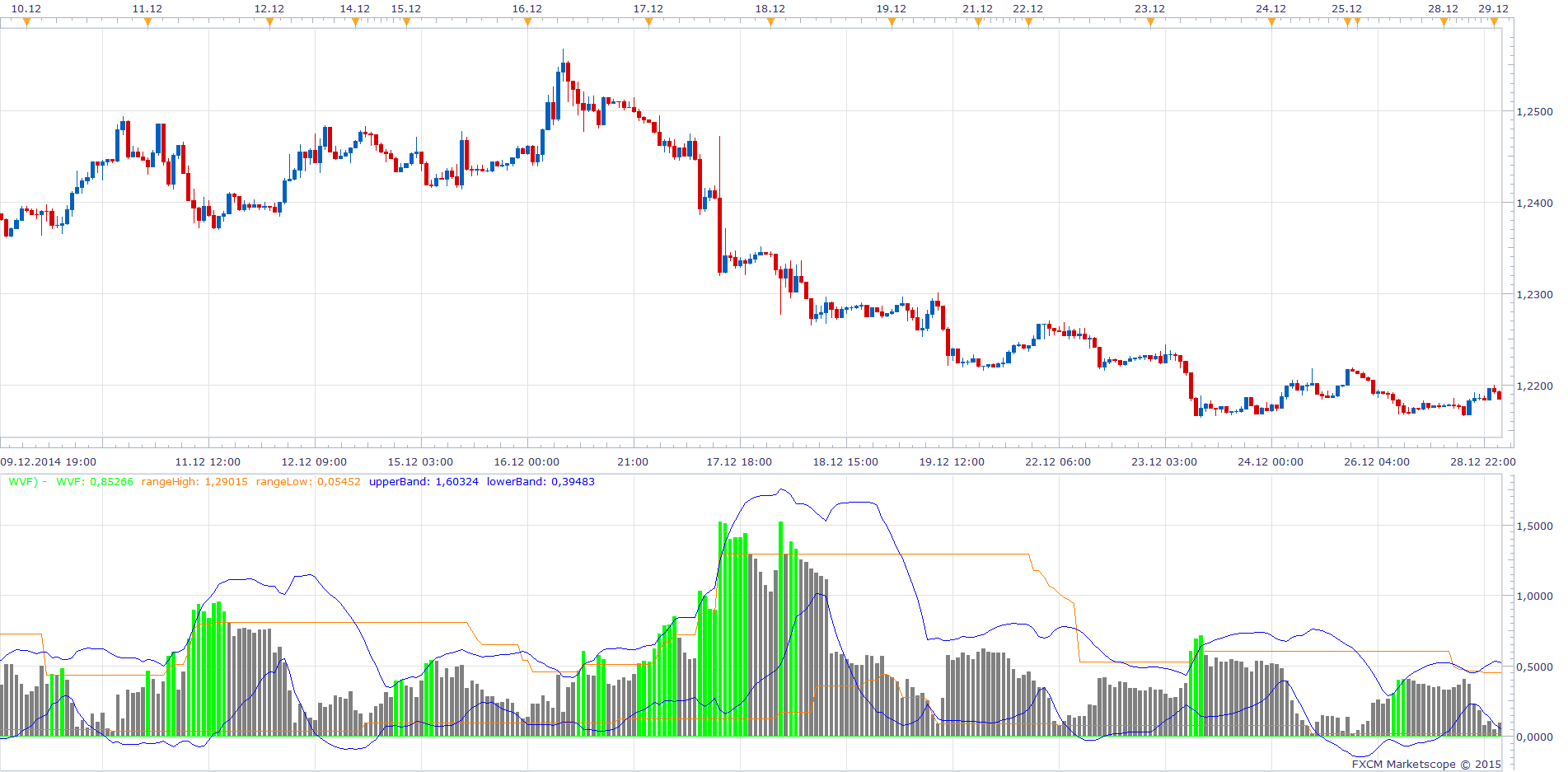
Task: Click the orange day marker below 16.12
Action: pyautogui.click(x=527, y=23)
